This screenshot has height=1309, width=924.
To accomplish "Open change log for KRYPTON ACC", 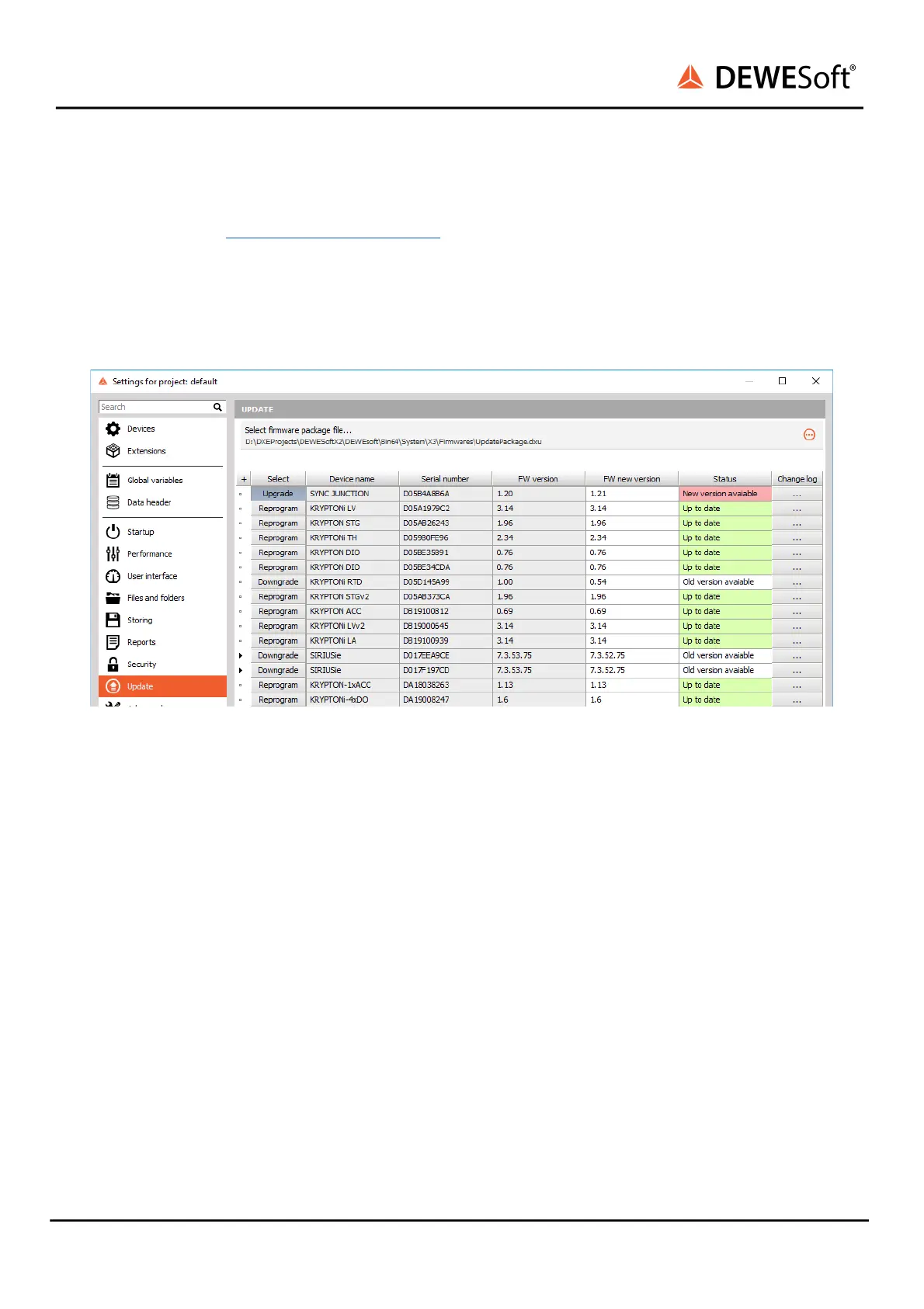I will [797, 612].
